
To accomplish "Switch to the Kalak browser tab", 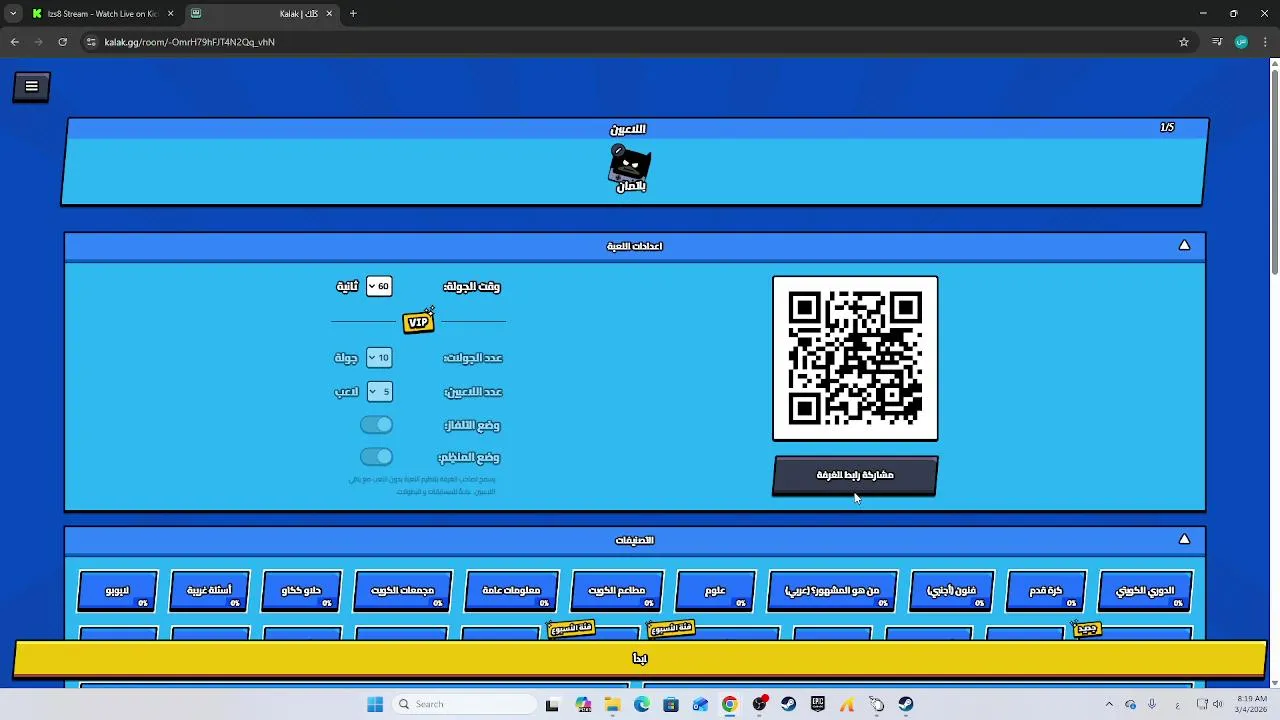I will 263,14.
